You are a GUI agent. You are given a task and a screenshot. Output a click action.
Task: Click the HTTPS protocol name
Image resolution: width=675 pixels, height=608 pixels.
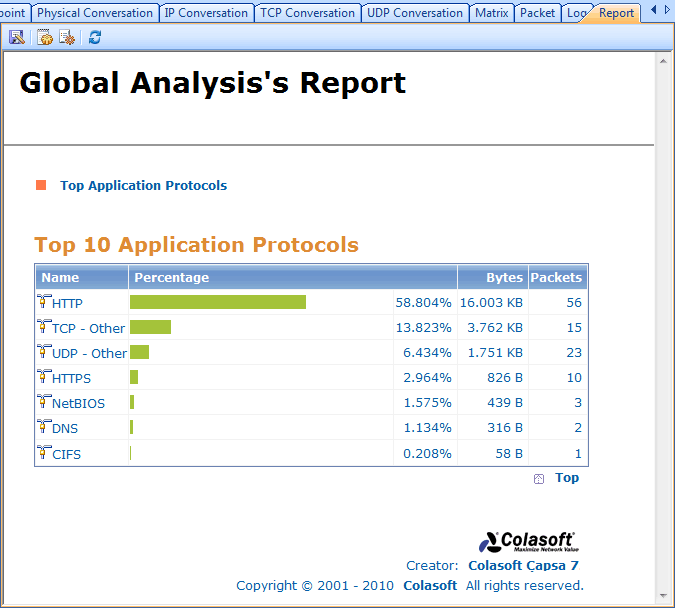pos(71,378)
